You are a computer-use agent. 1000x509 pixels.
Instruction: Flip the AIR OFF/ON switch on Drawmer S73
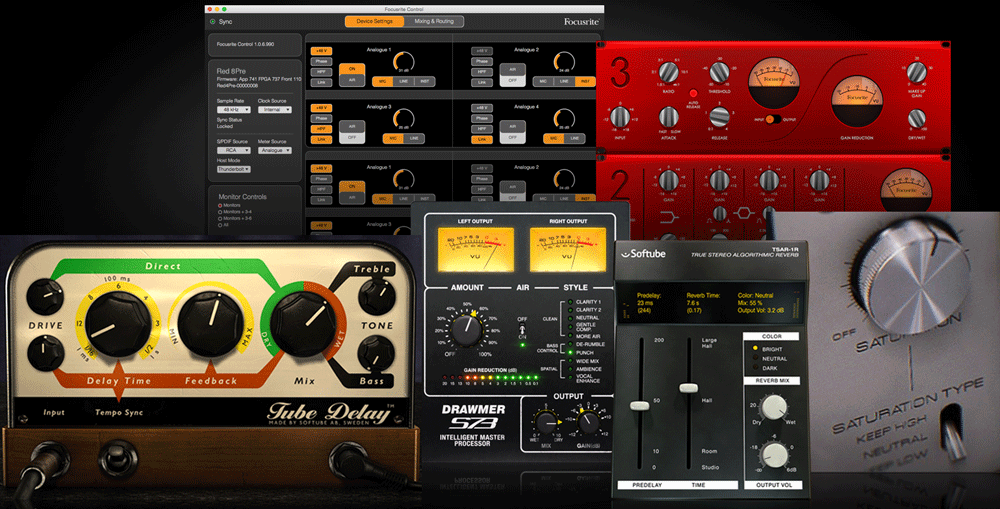(x=522, y=330)
